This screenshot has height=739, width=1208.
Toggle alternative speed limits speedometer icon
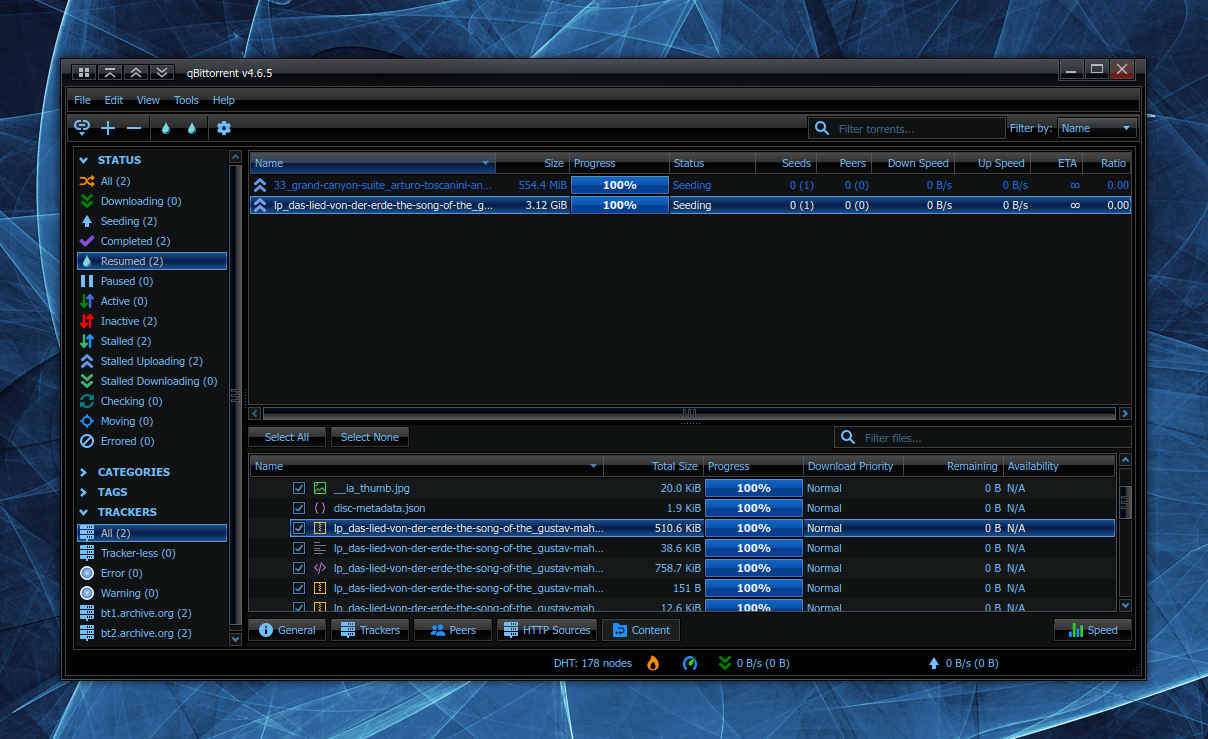[x=690, y=663]
